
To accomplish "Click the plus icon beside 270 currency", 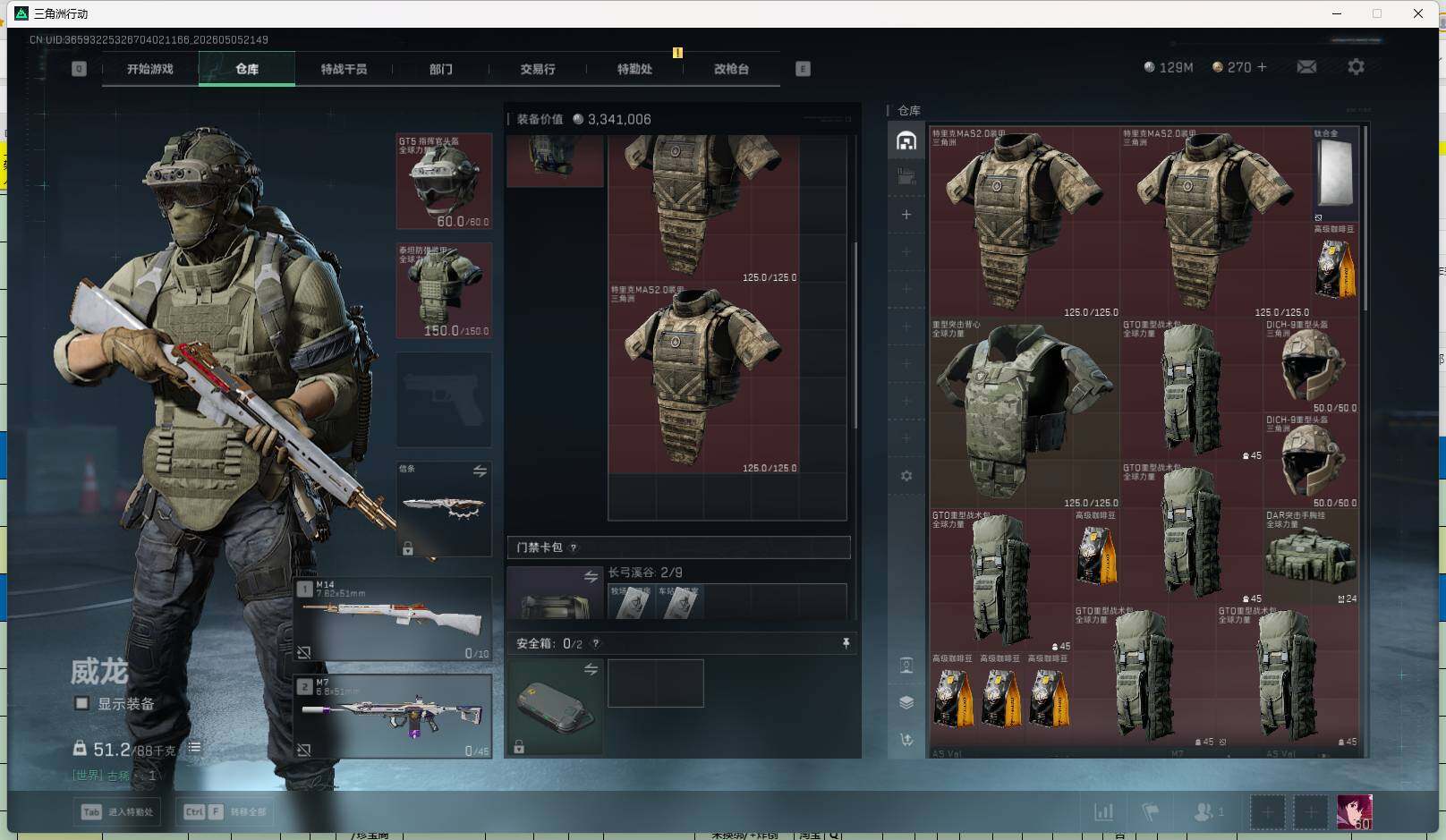I will pos(1262,67).
